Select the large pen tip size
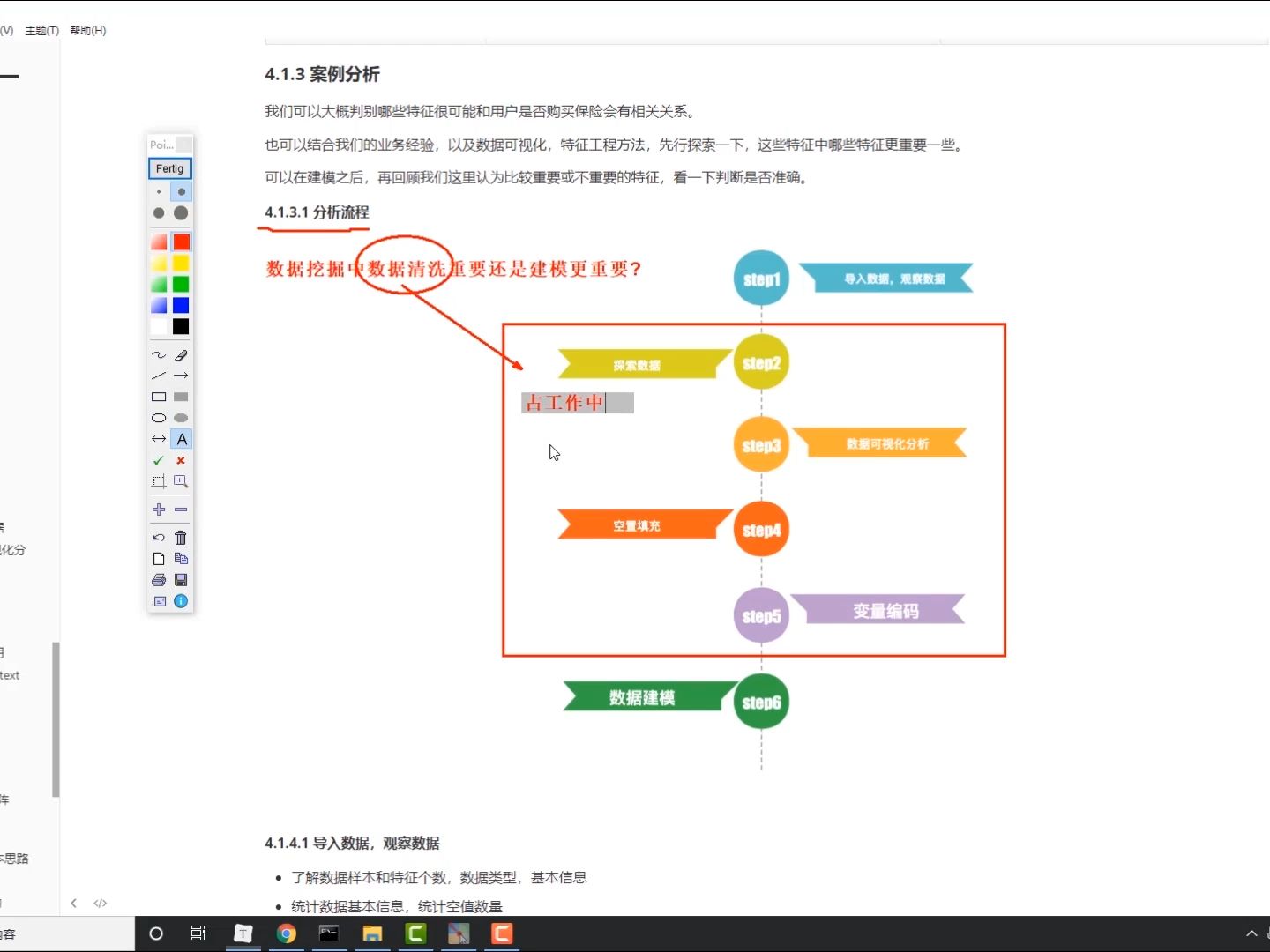 coord(181,213)
